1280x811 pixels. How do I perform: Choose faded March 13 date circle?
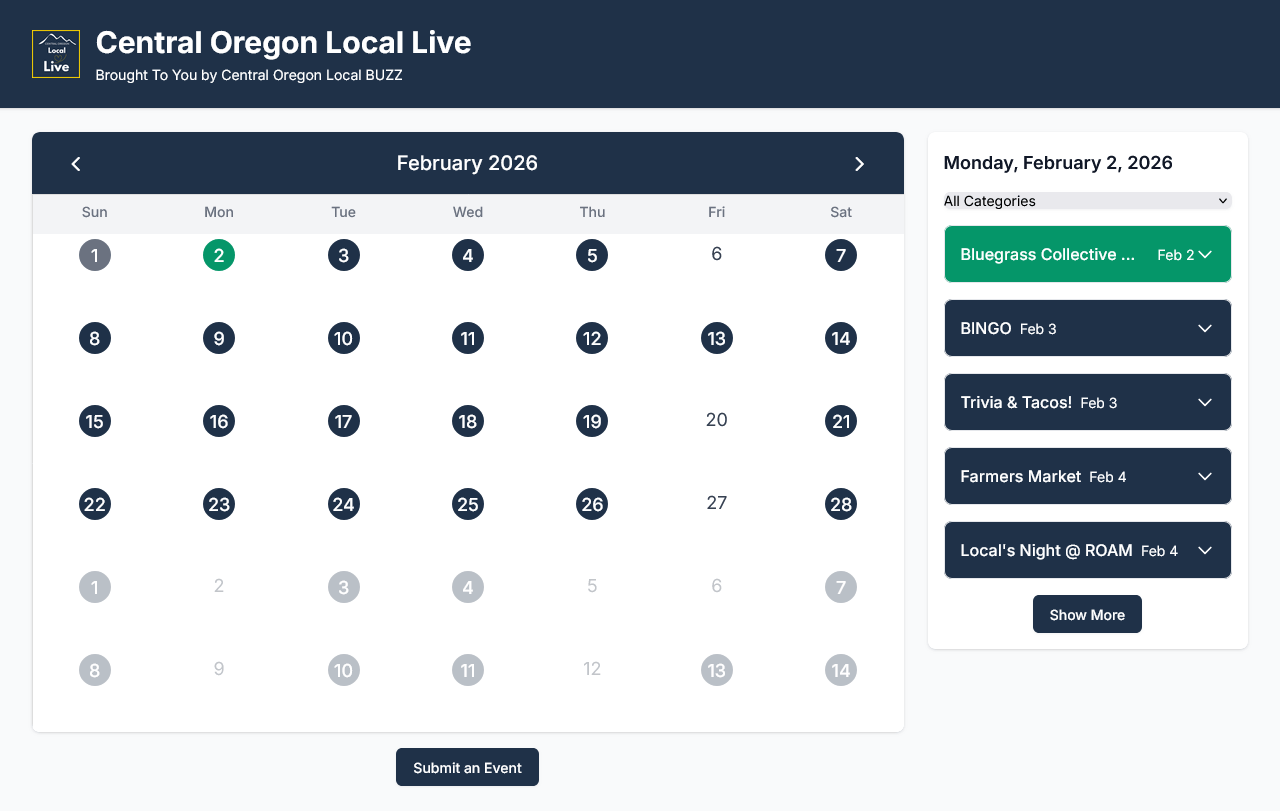click(717, 670)
